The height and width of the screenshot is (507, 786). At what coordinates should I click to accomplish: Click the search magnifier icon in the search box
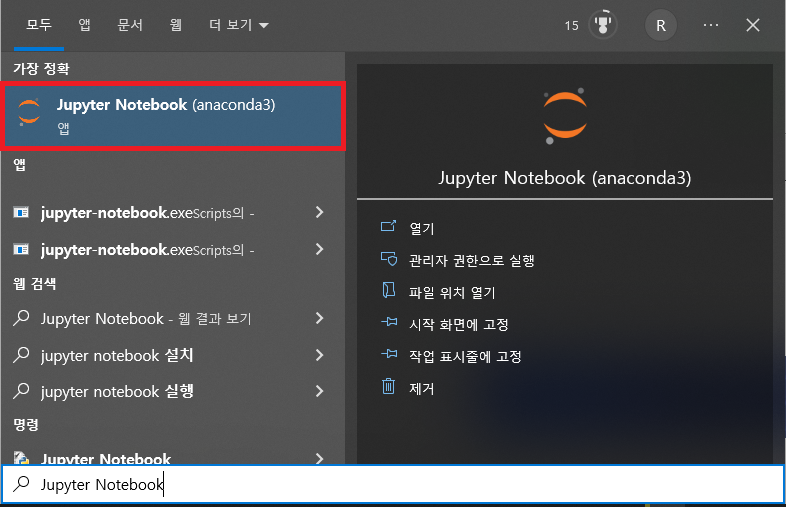pyautogui.click(x=22, y=483)
